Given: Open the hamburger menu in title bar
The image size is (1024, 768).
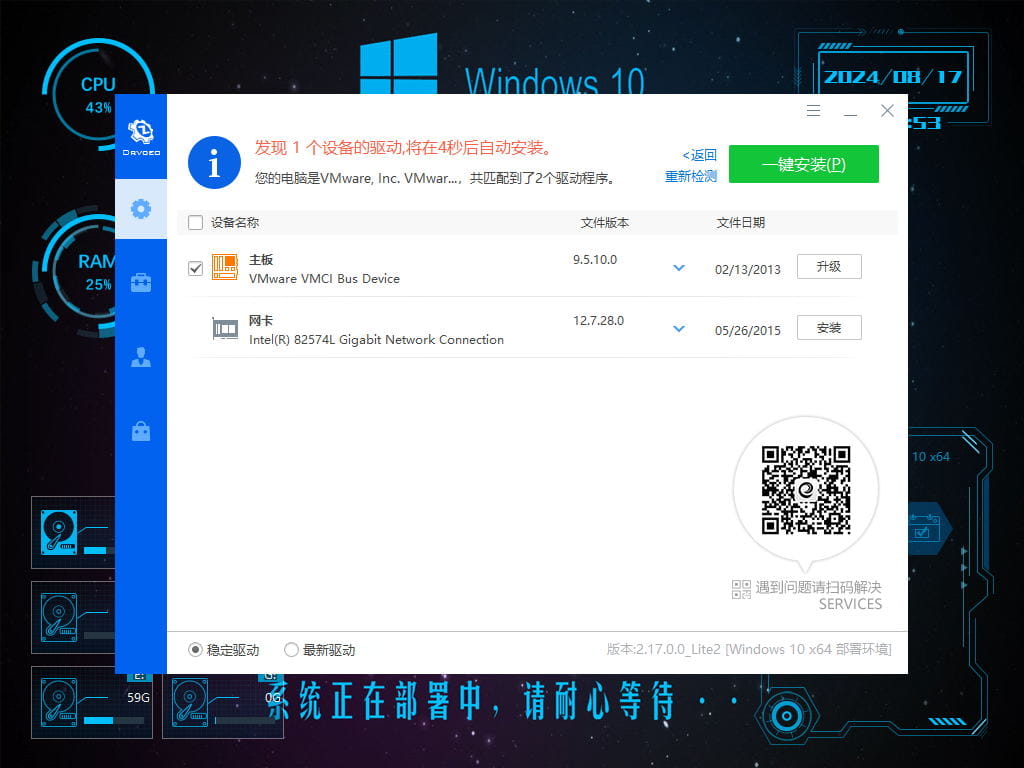Looking at the screenshot, I should click(813, 111).
